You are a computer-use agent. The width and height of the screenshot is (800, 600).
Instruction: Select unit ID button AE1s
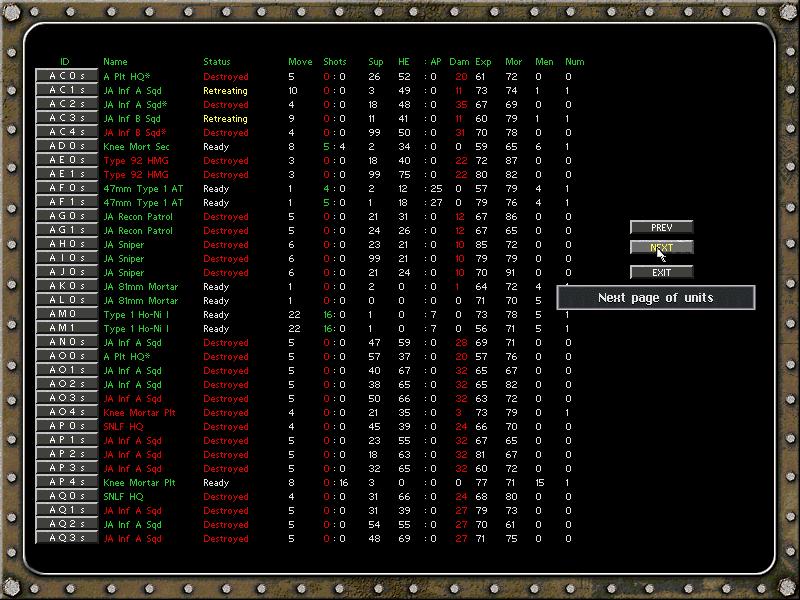(x=67, y=174)
